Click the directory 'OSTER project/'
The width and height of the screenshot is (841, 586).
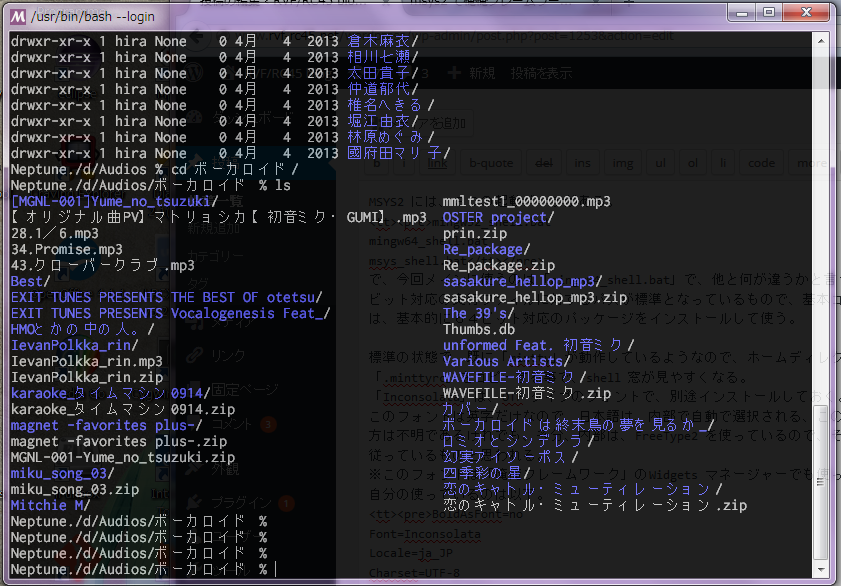(498, 217)
